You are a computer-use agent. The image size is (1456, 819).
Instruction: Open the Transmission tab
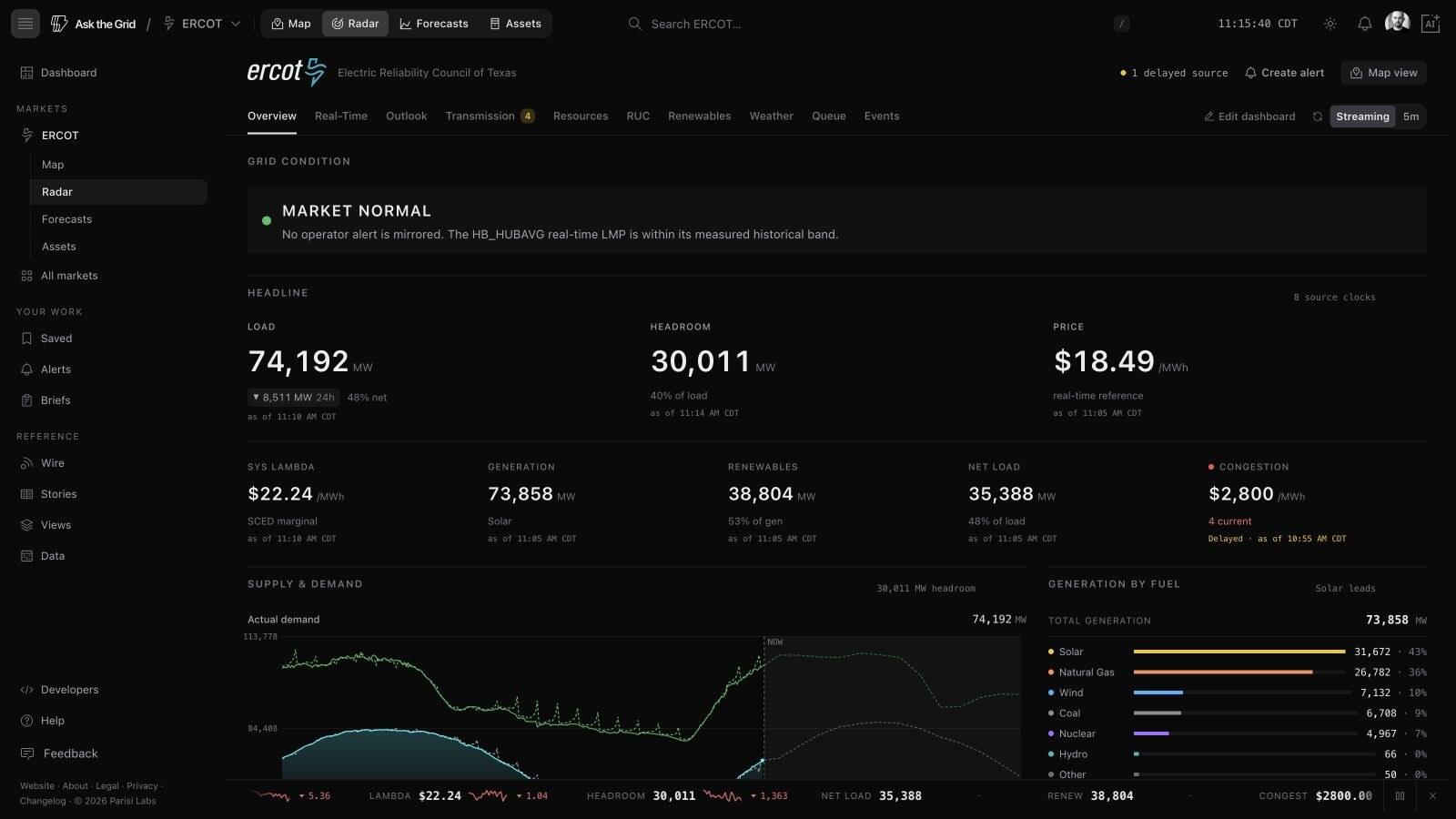490,116
